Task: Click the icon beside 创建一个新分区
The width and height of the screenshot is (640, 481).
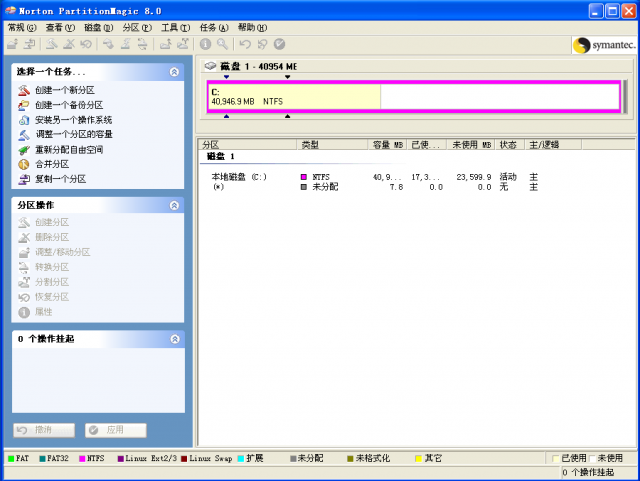Action: pos(24,90)
